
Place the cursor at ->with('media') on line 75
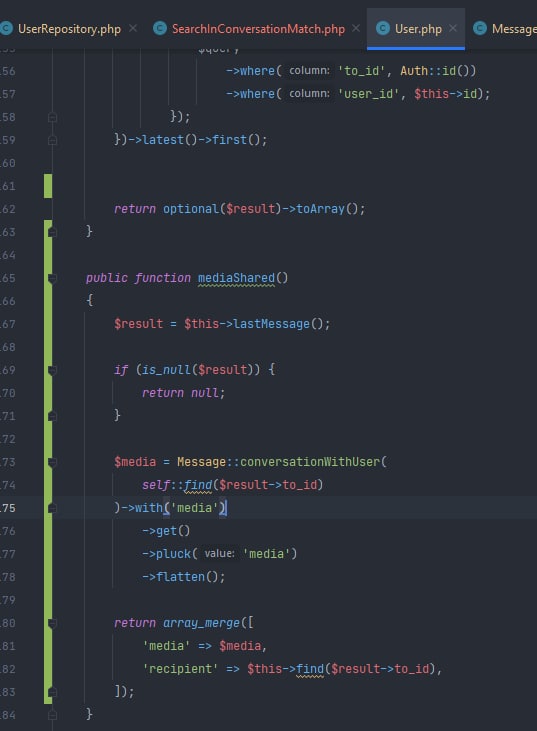tap(173, 508)
